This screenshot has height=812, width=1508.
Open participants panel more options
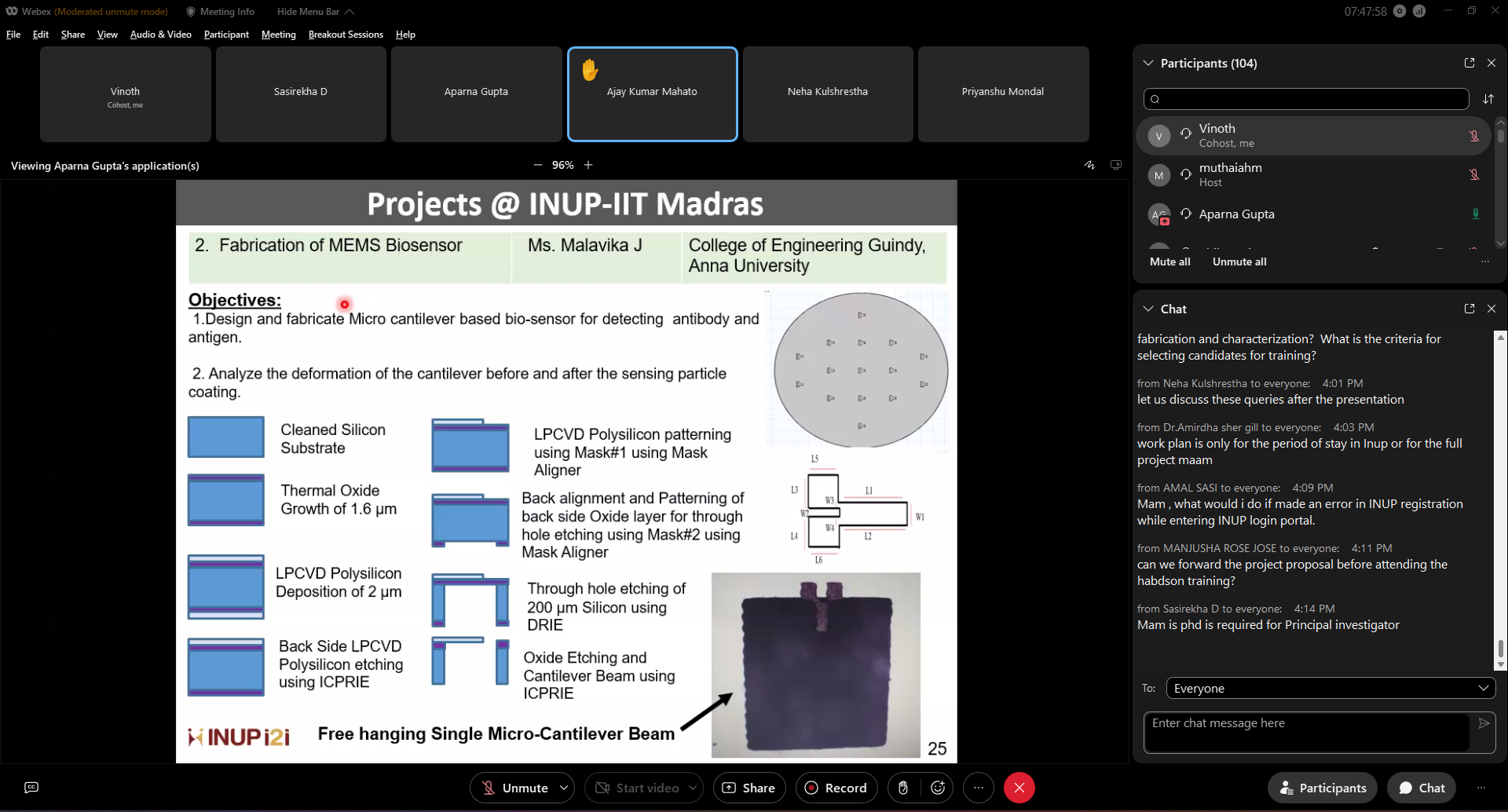click(x=1485, y=262)
